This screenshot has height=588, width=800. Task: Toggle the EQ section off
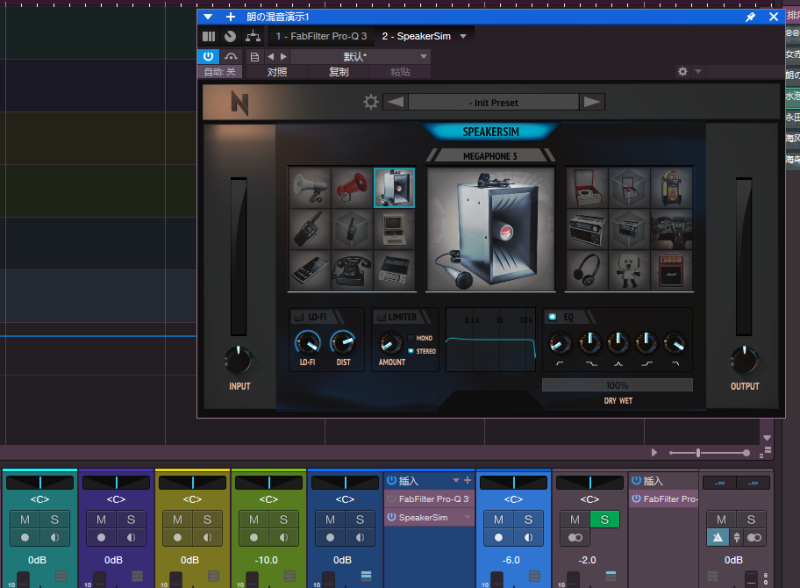point(552,317)
